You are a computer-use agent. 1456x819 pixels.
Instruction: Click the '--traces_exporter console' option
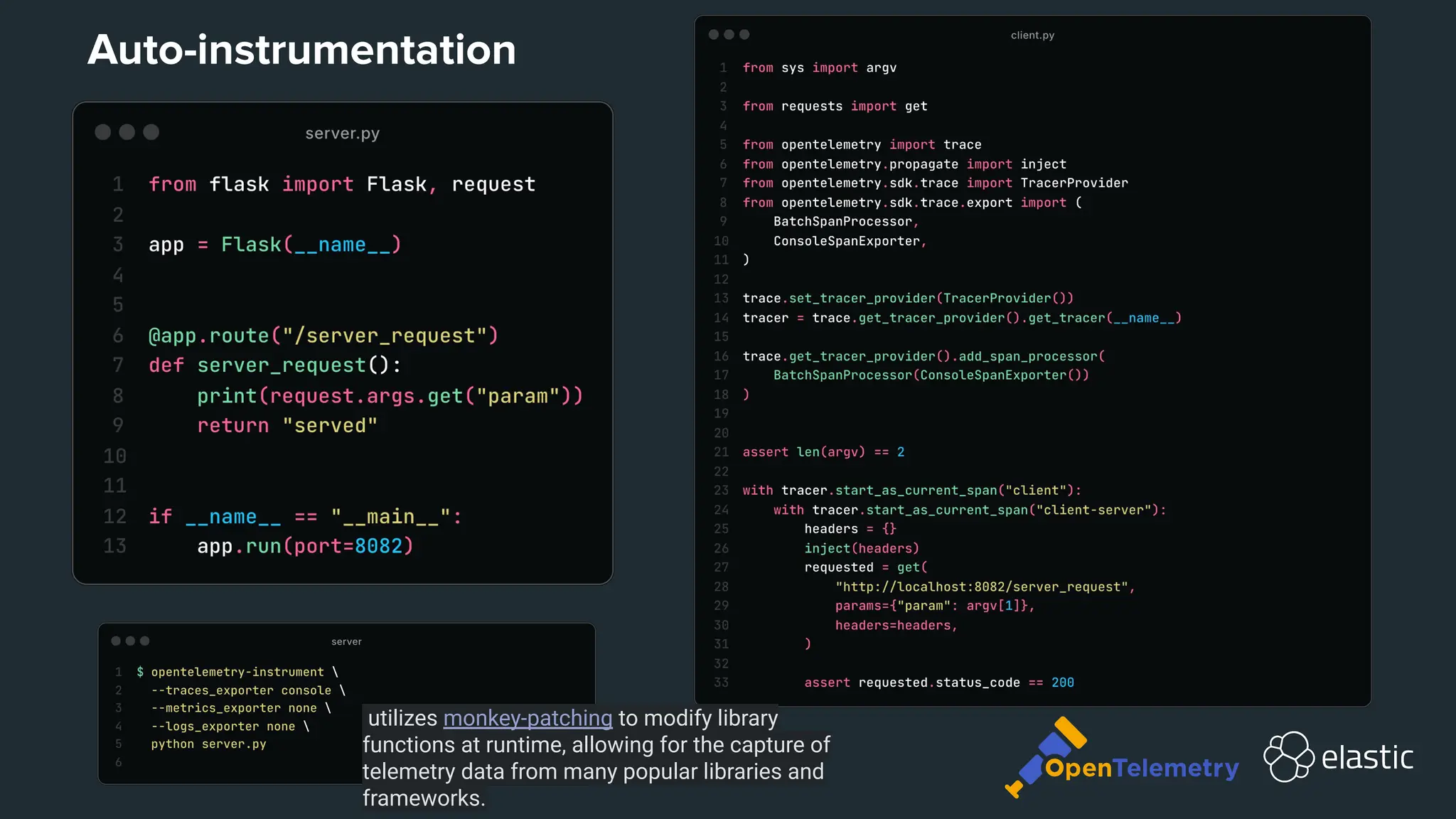248,690
